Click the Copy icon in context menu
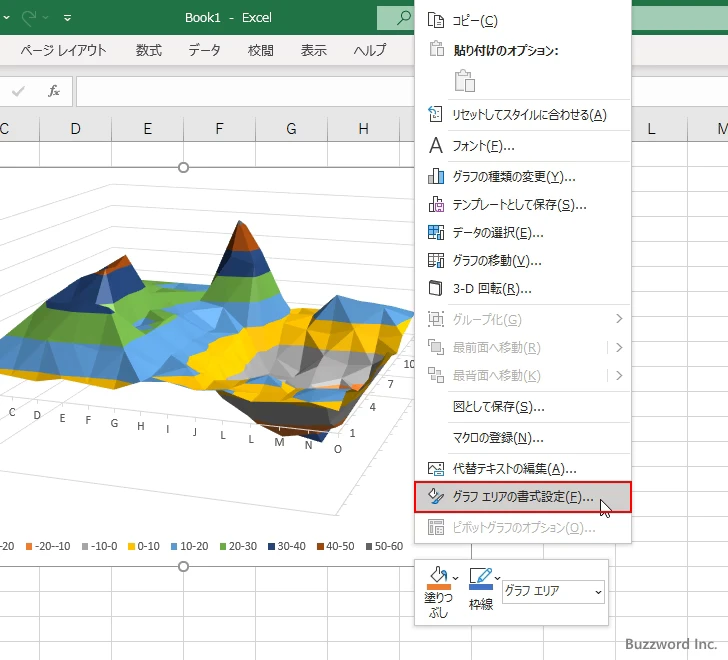Viewport: 728px width, 660px height. pos(436,20)
